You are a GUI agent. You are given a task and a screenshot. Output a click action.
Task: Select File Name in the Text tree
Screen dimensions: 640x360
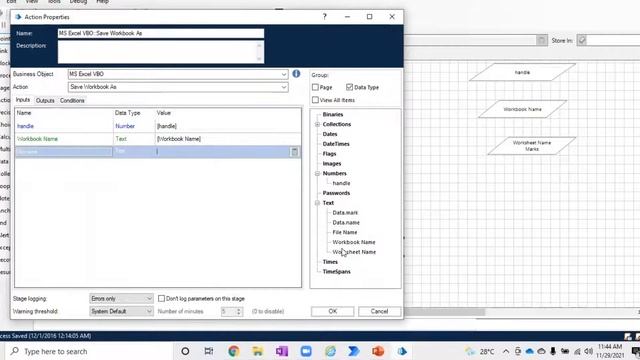pyautogui.click(x=344, y=232)
